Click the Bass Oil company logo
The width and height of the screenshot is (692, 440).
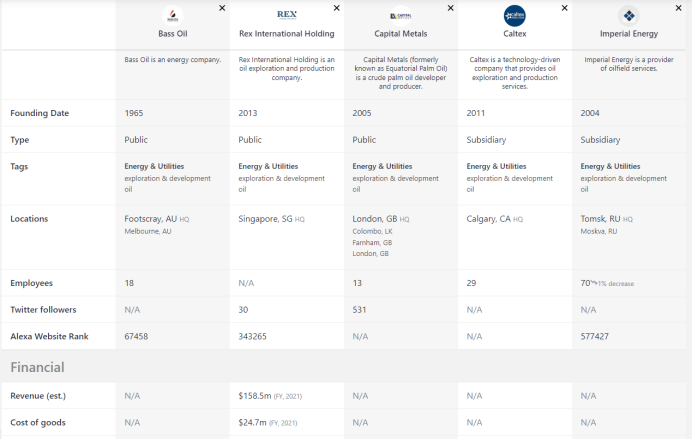(172, 15)
